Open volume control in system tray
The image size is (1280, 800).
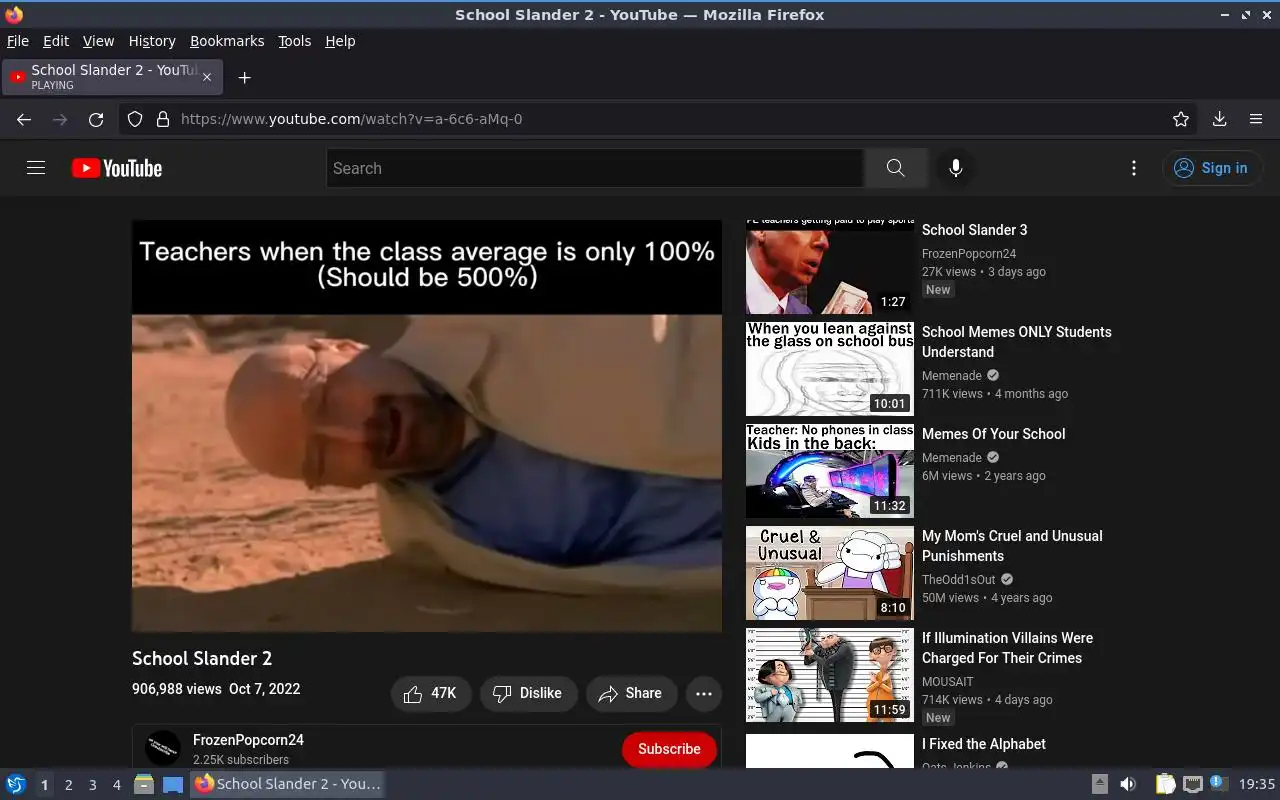1127,784
